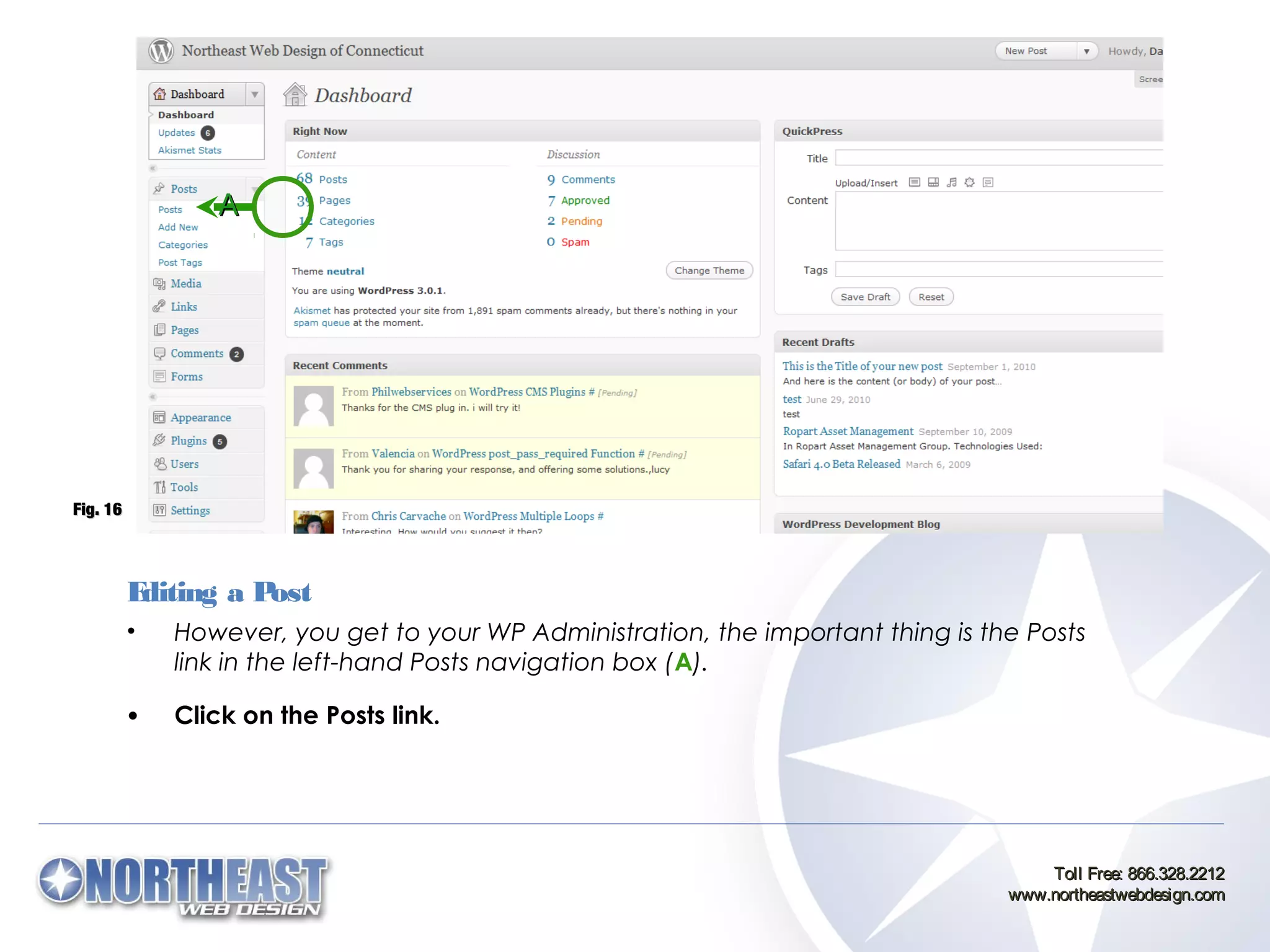Image resolution: width=1270 pixels, height=952 pixels.
Task: Open the 0 Spam link
Action: coord(568,242)
